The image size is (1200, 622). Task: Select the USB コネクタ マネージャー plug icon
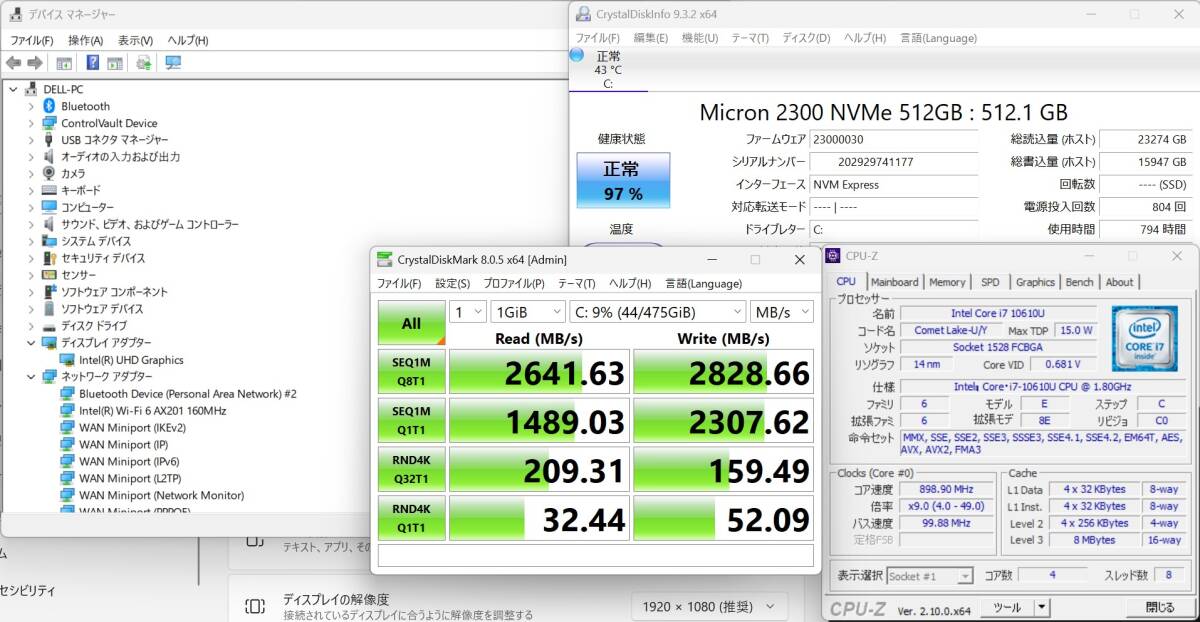tap(49, 140)
